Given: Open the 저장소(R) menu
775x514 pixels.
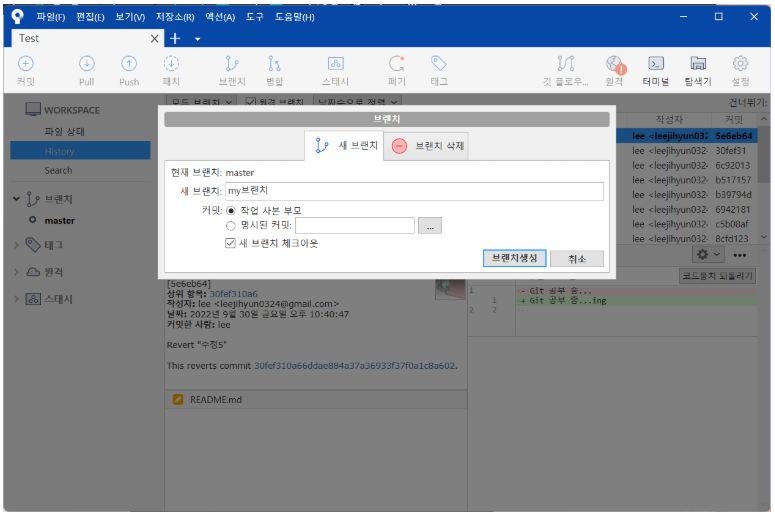Looking at the screenshot, I should (x=175, y=17).
